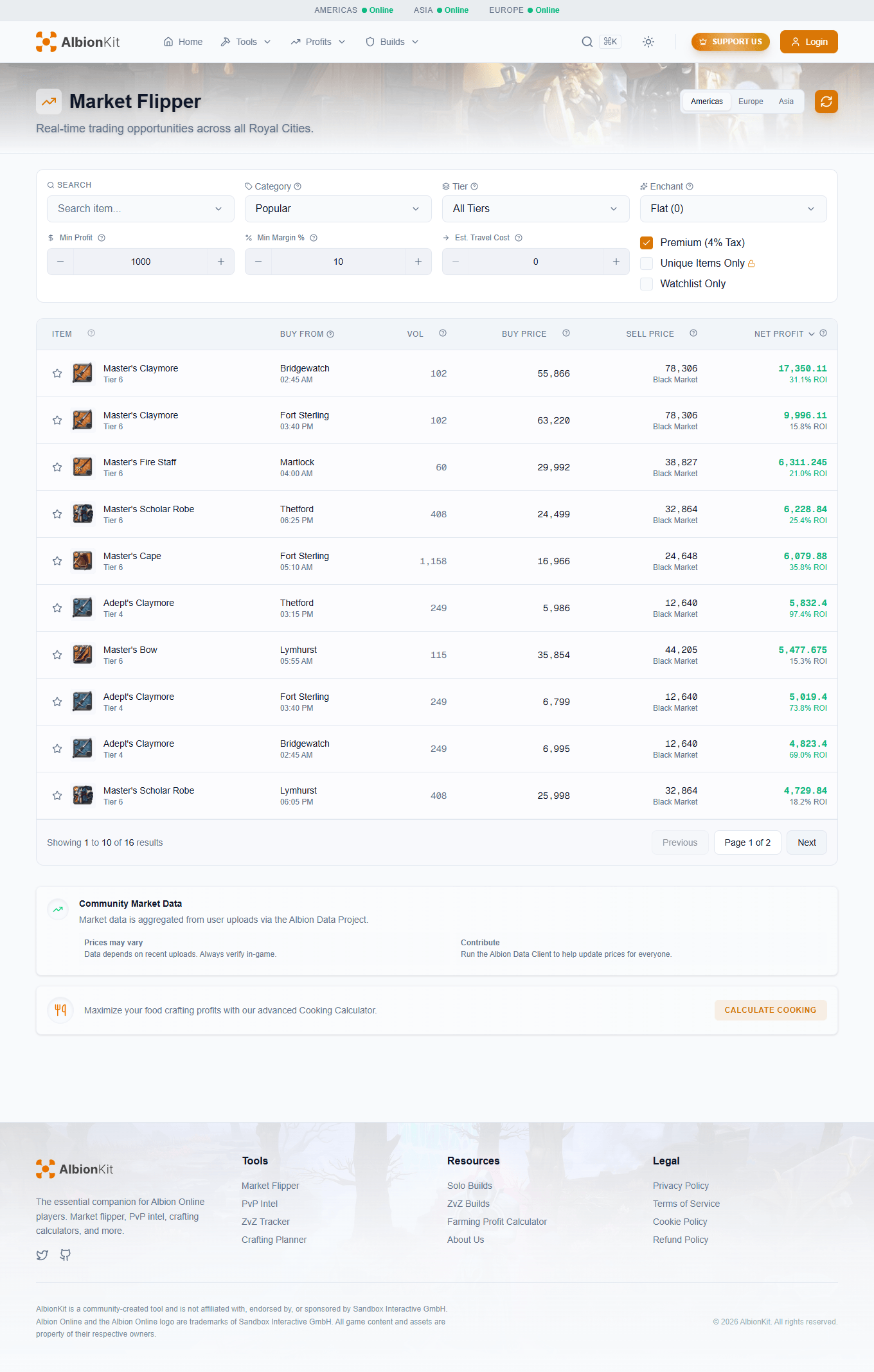Viewport: 874px width, 1372px height.
Task: Toggle the light/dark theme sun icon
Action: click(x=648, y=42)
